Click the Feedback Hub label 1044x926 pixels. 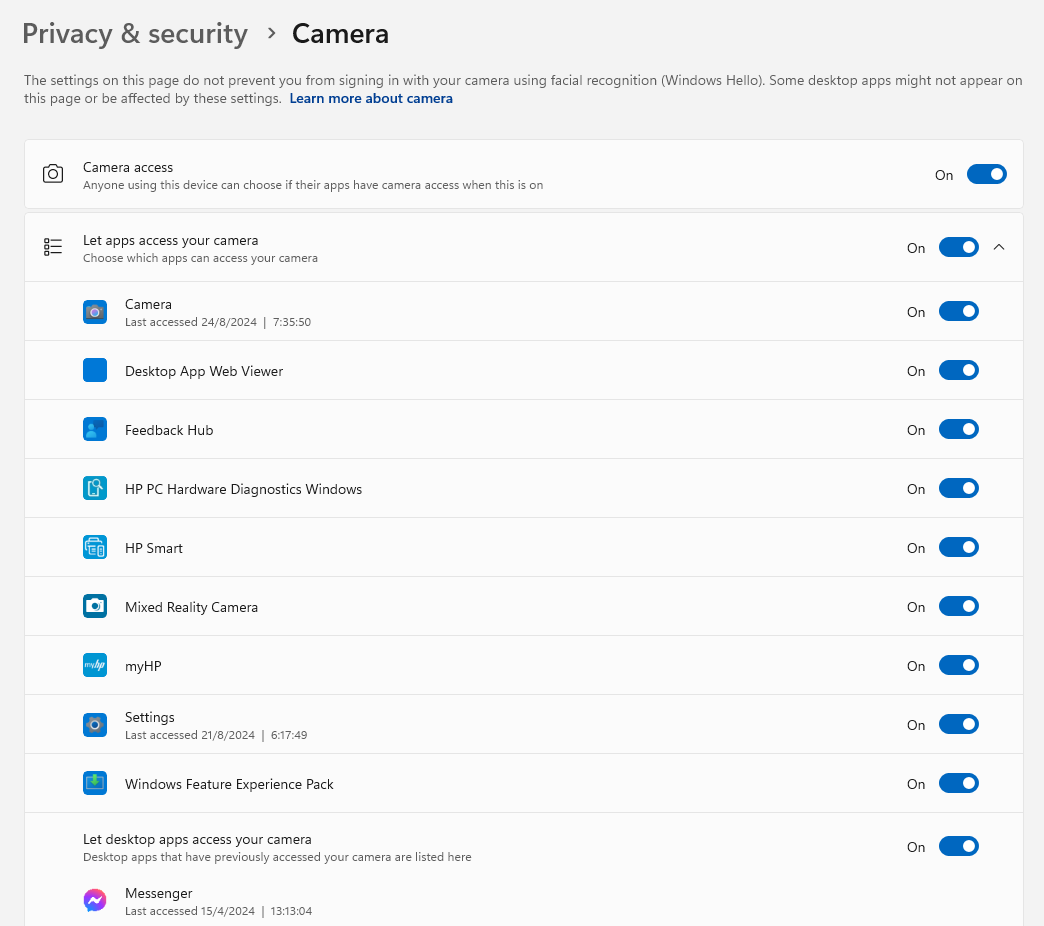coord(169,430)
